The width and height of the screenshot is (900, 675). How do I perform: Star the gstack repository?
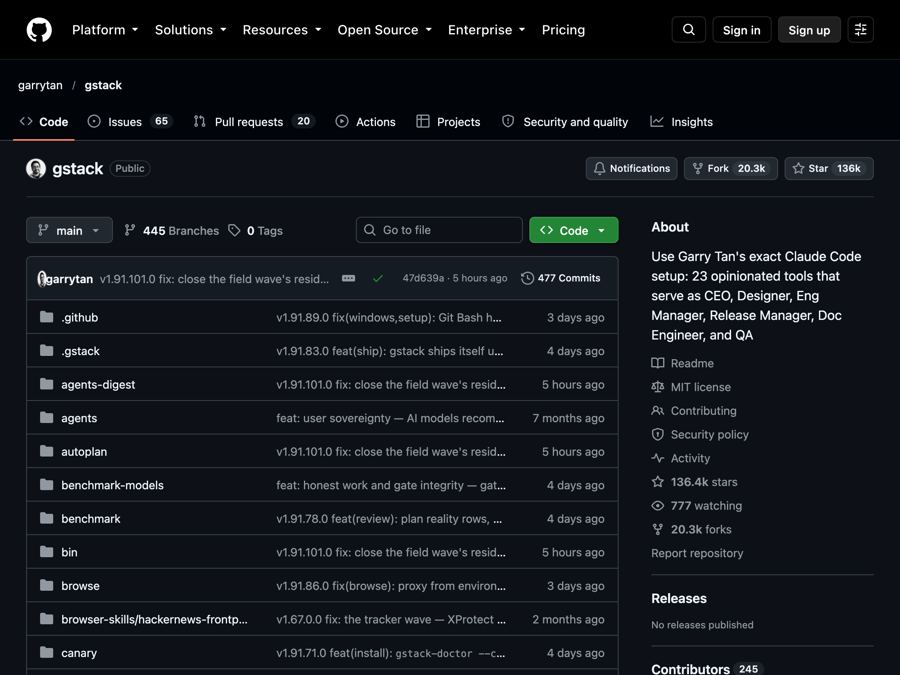pyautogui.click(x=829, y=168)
